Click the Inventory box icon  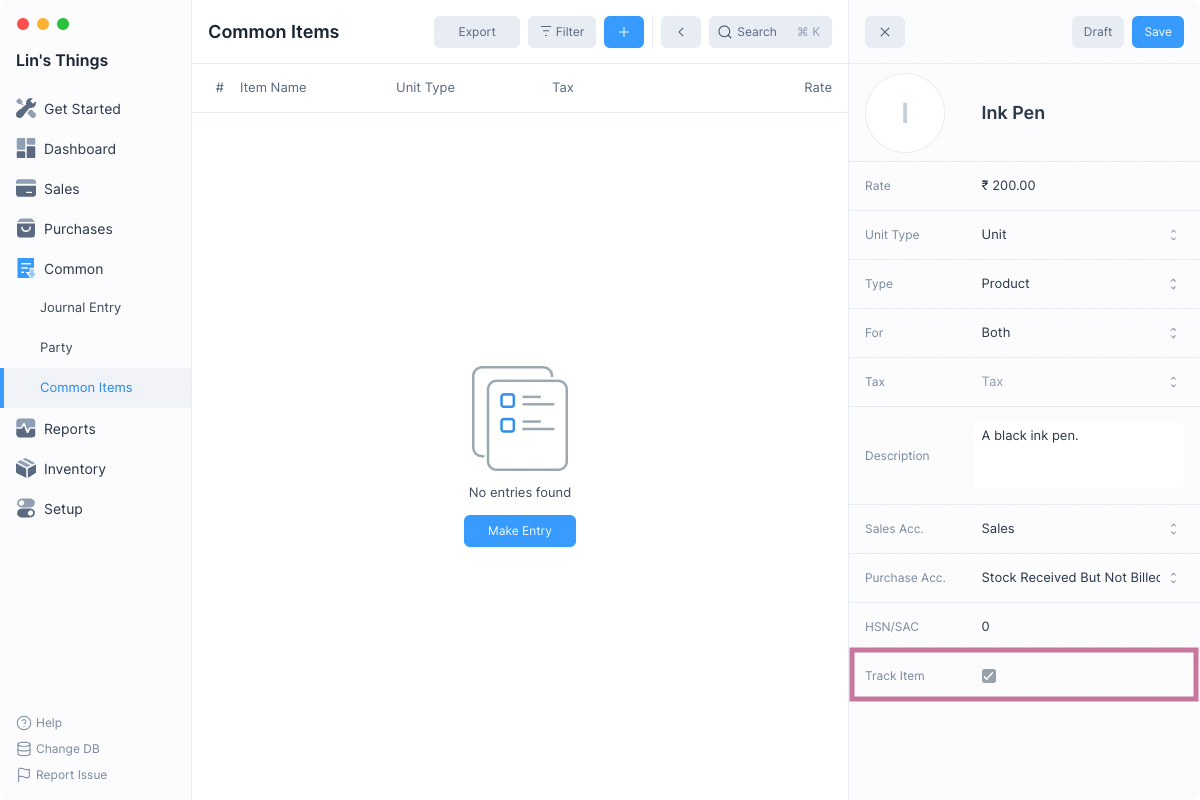(x=26, y=469)
